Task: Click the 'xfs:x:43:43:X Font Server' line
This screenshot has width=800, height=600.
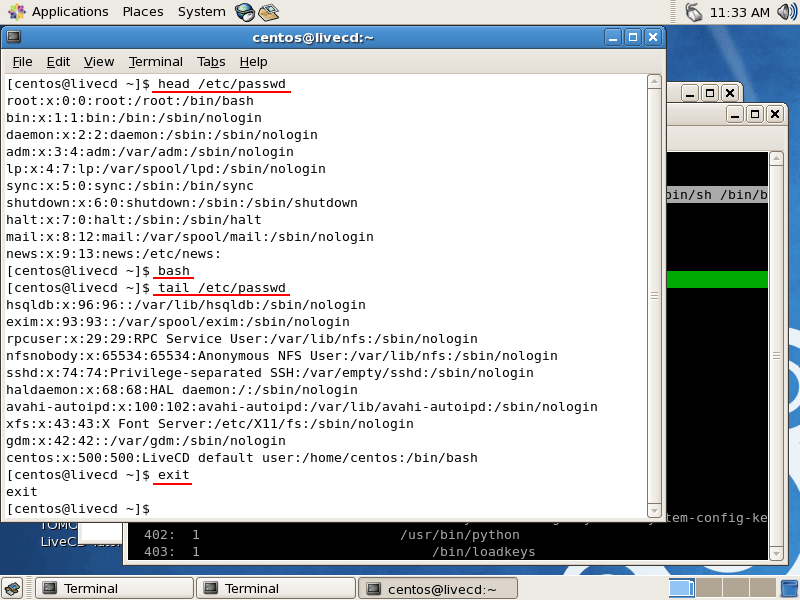Action: (x=210, y=424)
